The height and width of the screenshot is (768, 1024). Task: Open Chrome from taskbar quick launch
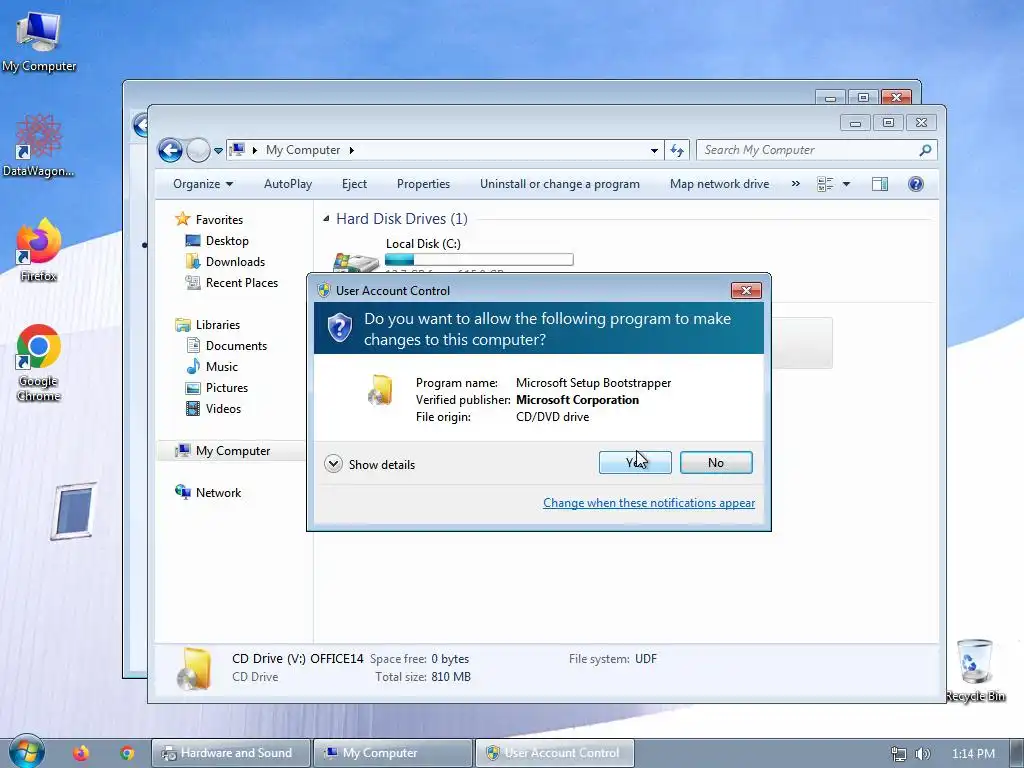click(127, 753)
